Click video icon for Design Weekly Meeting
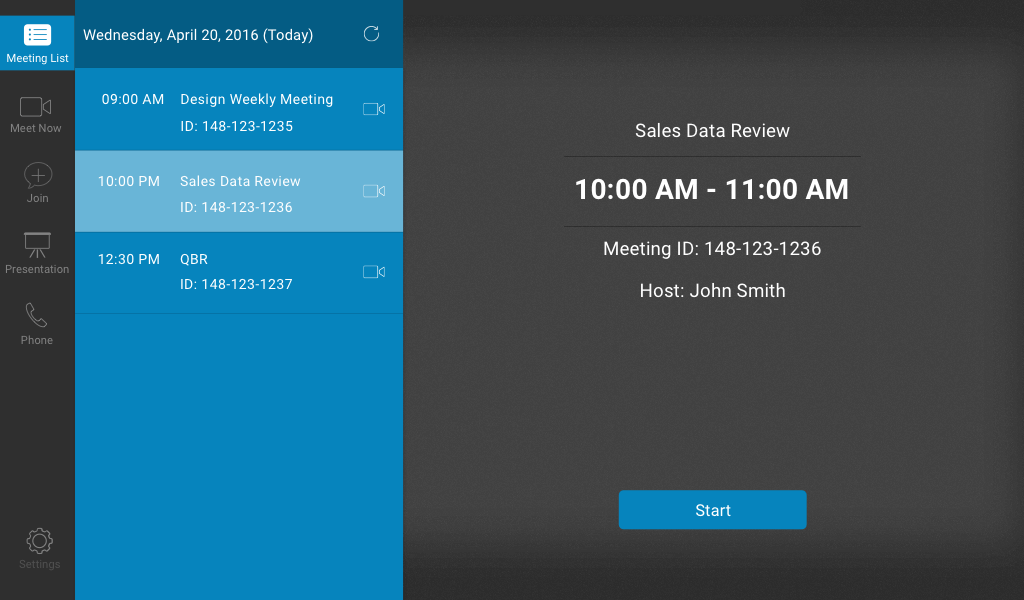Screen dimensions: 1024x600 (x=374, y=109)
